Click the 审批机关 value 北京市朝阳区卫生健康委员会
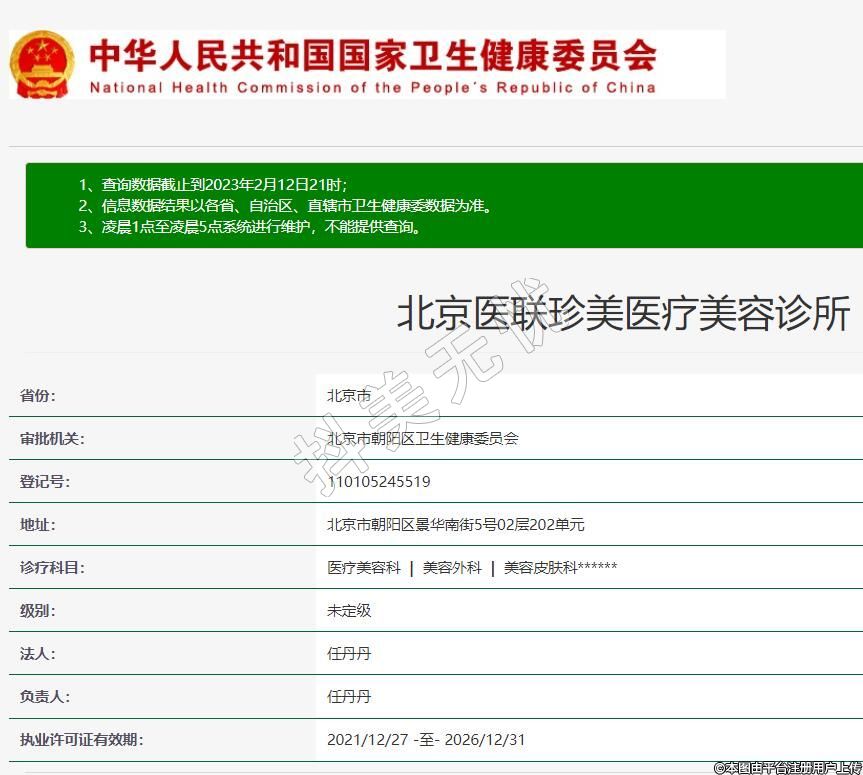The height and width of the screenshot is (775, 863). [422, 438]
